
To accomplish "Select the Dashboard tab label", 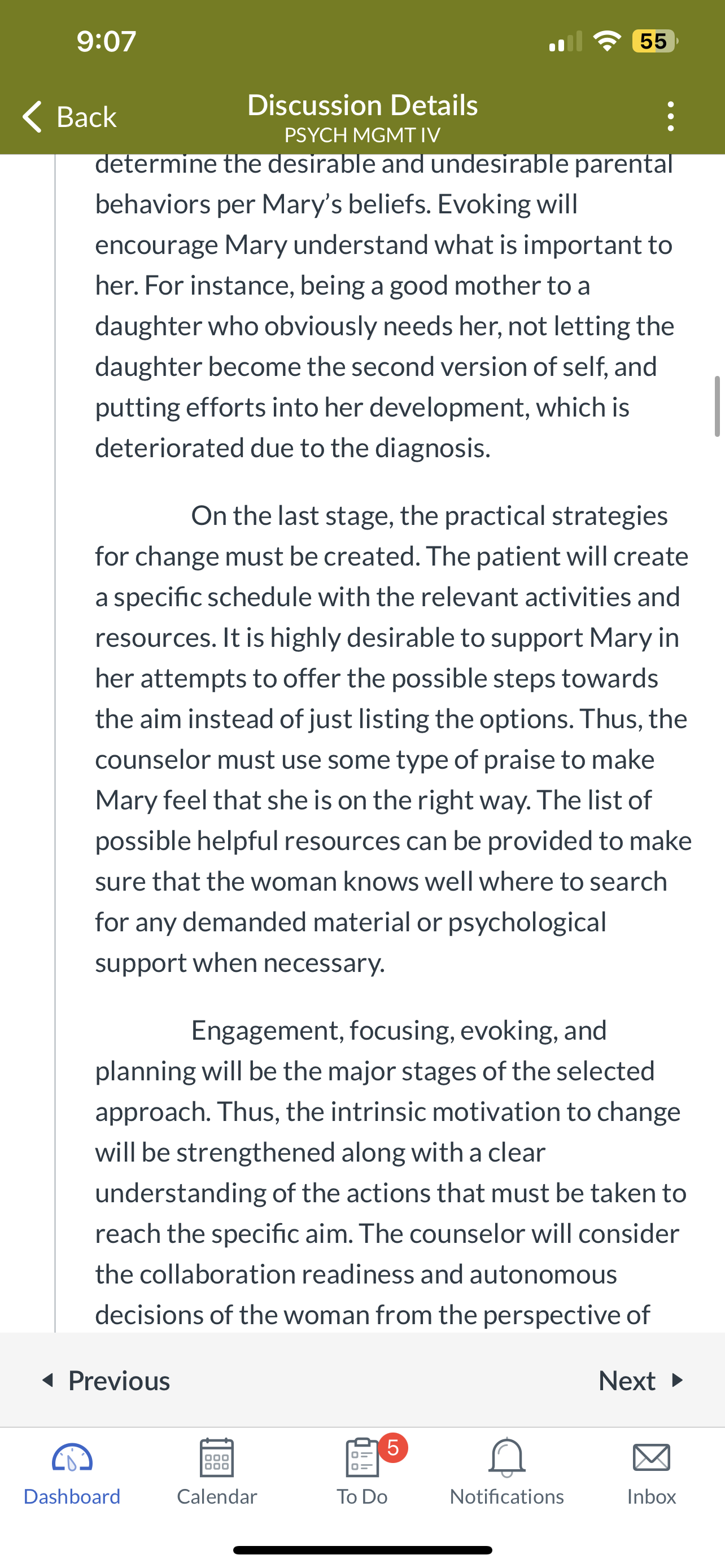I will coord(72,1496).
